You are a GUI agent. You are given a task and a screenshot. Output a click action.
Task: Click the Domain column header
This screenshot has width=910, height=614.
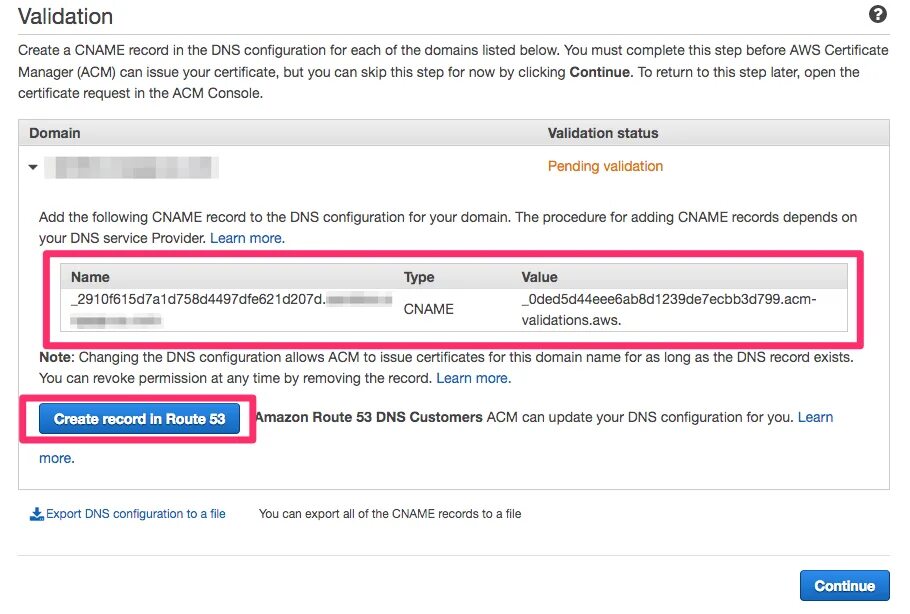click(x=55, y=133)
